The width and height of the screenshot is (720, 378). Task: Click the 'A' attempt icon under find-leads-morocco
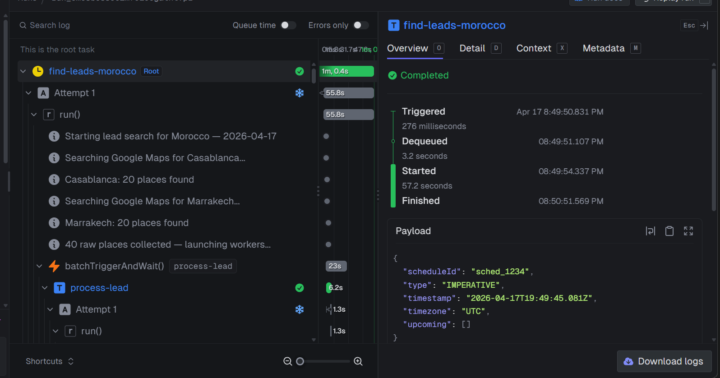[x=43, y=93]
